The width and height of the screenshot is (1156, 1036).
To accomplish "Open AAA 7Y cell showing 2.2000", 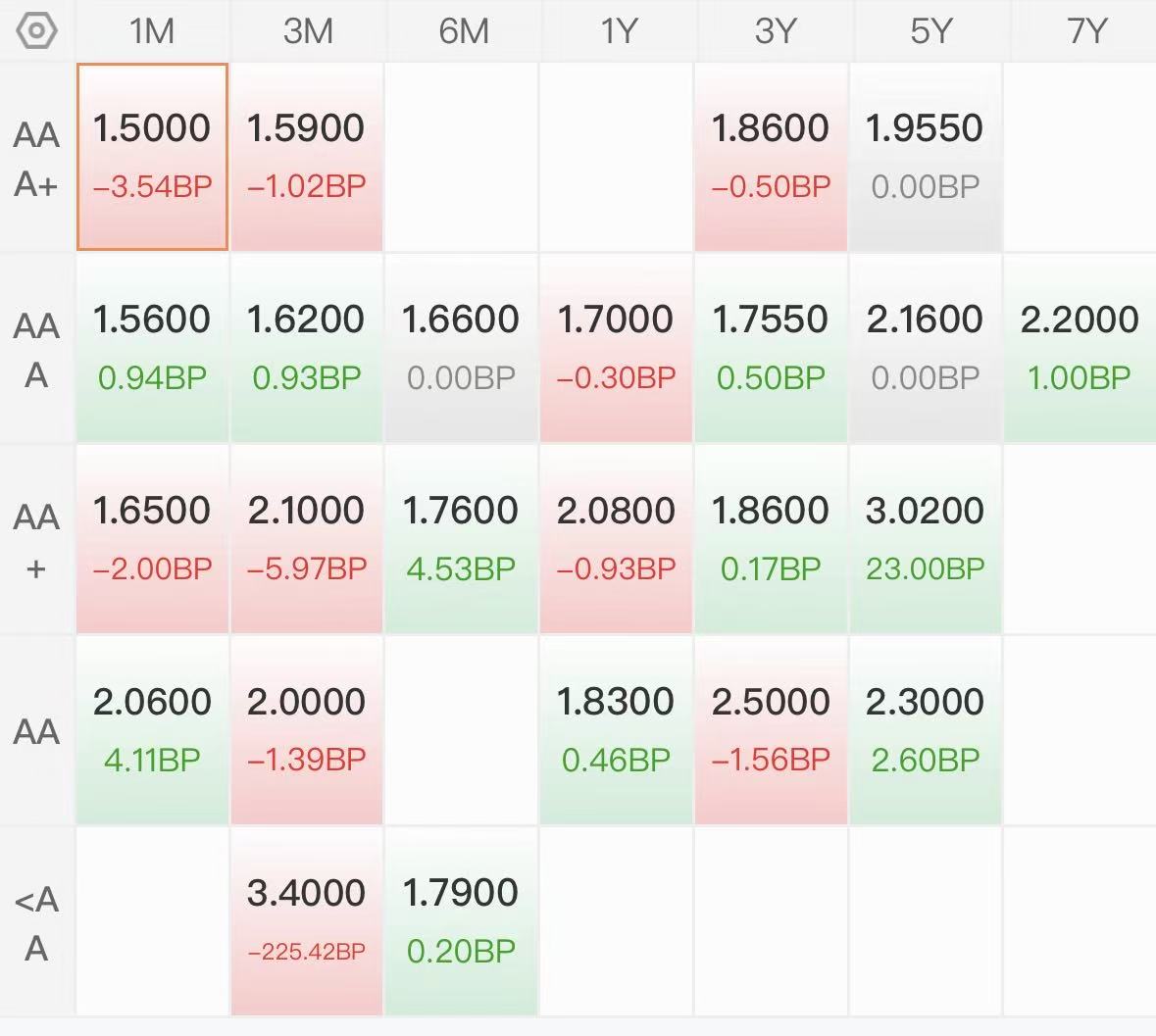I will coord(1081,348).
